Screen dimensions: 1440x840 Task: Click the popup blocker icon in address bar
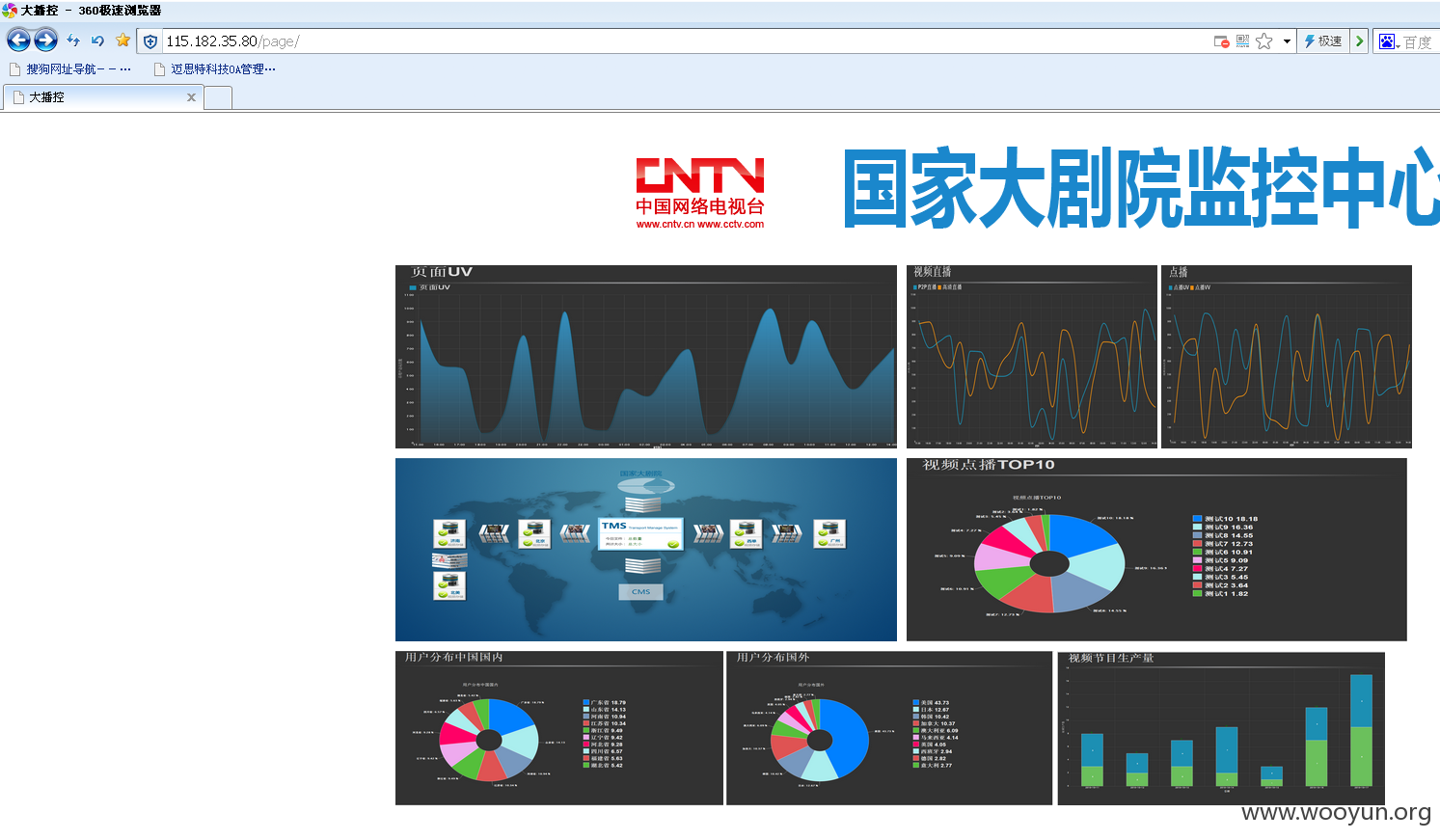[x=1221, y=41]
